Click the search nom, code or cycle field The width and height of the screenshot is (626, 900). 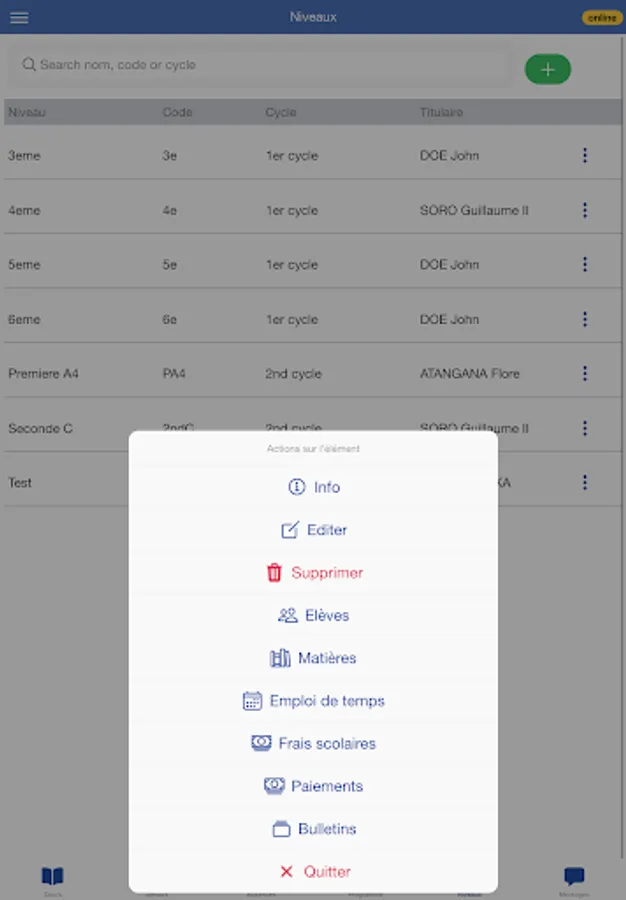260,65
